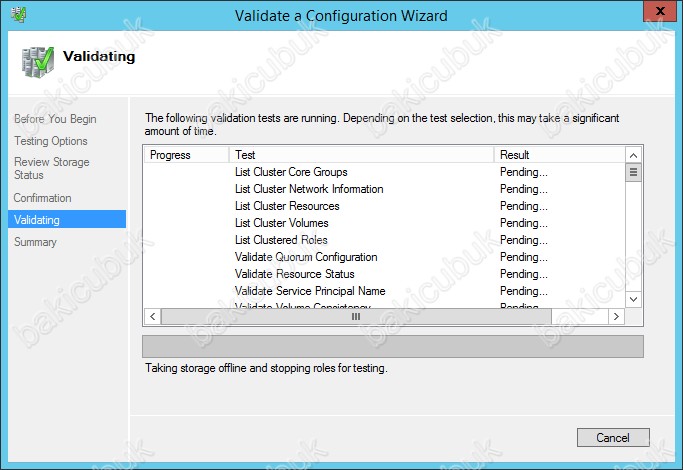The width and height of the screenshot is (683, 470).
Task: Click the vertical scrollbar up arrow
Action: [633, 156]
